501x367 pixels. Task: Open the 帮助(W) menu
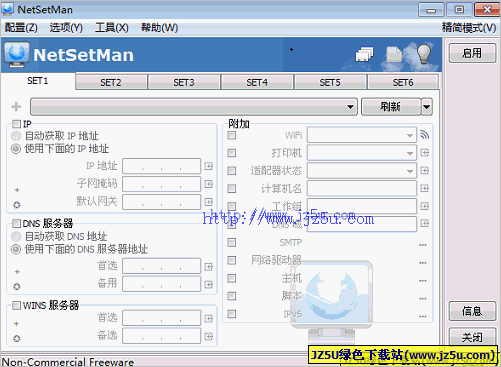coord(159,28)
